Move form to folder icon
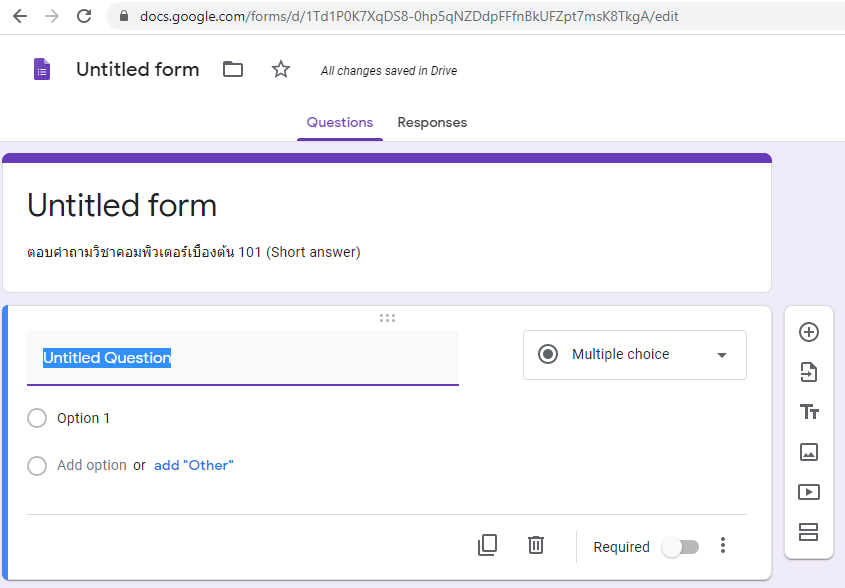The height and width of the screenshot is (588, 845). coord(233,69)
